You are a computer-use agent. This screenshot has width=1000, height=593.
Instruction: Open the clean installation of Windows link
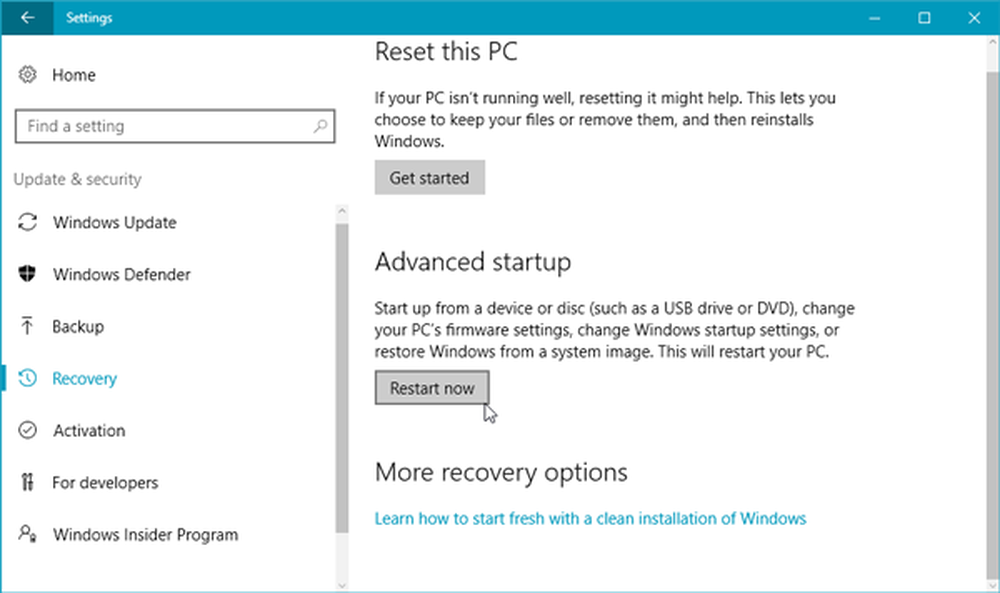(591, 518)
